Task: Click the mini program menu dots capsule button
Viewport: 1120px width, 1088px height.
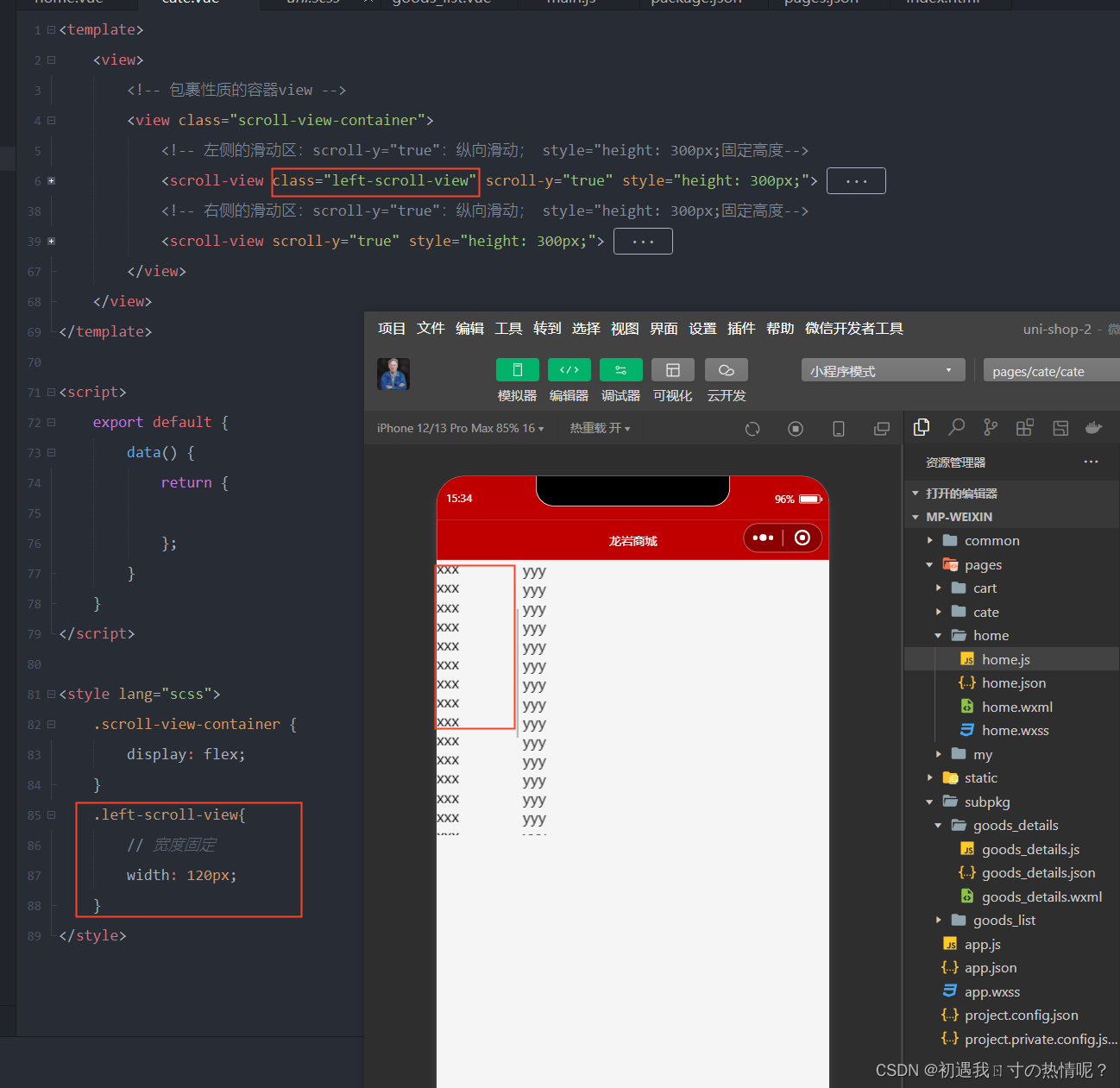Action: click(763, 538)
